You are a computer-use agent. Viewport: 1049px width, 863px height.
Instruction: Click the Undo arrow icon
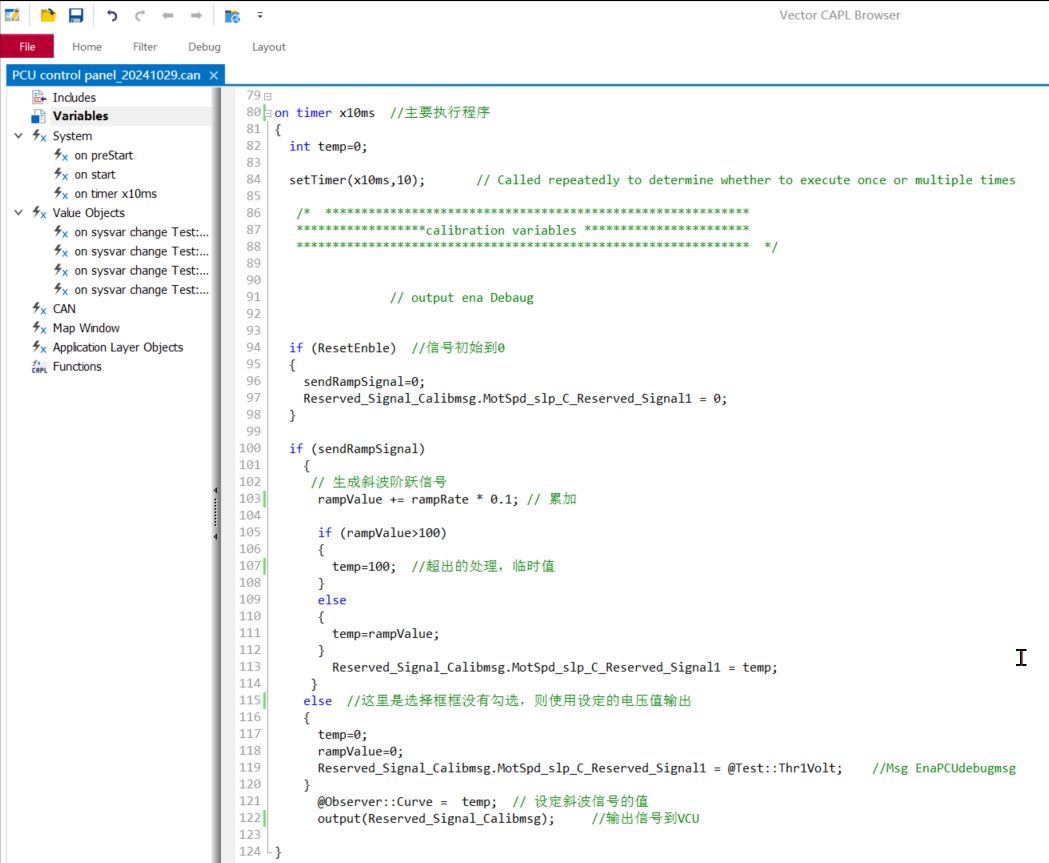coord(112,15)
